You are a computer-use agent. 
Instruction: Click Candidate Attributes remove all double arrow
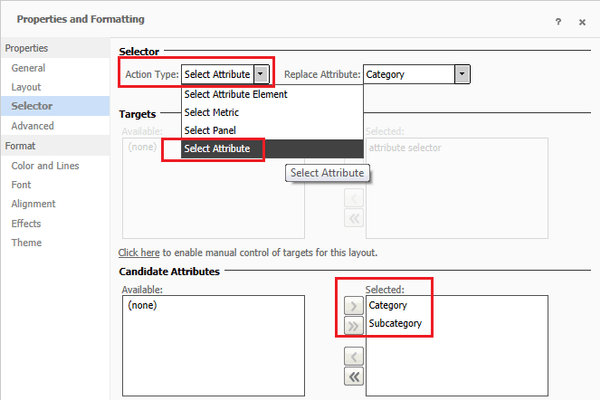point(354,377)
